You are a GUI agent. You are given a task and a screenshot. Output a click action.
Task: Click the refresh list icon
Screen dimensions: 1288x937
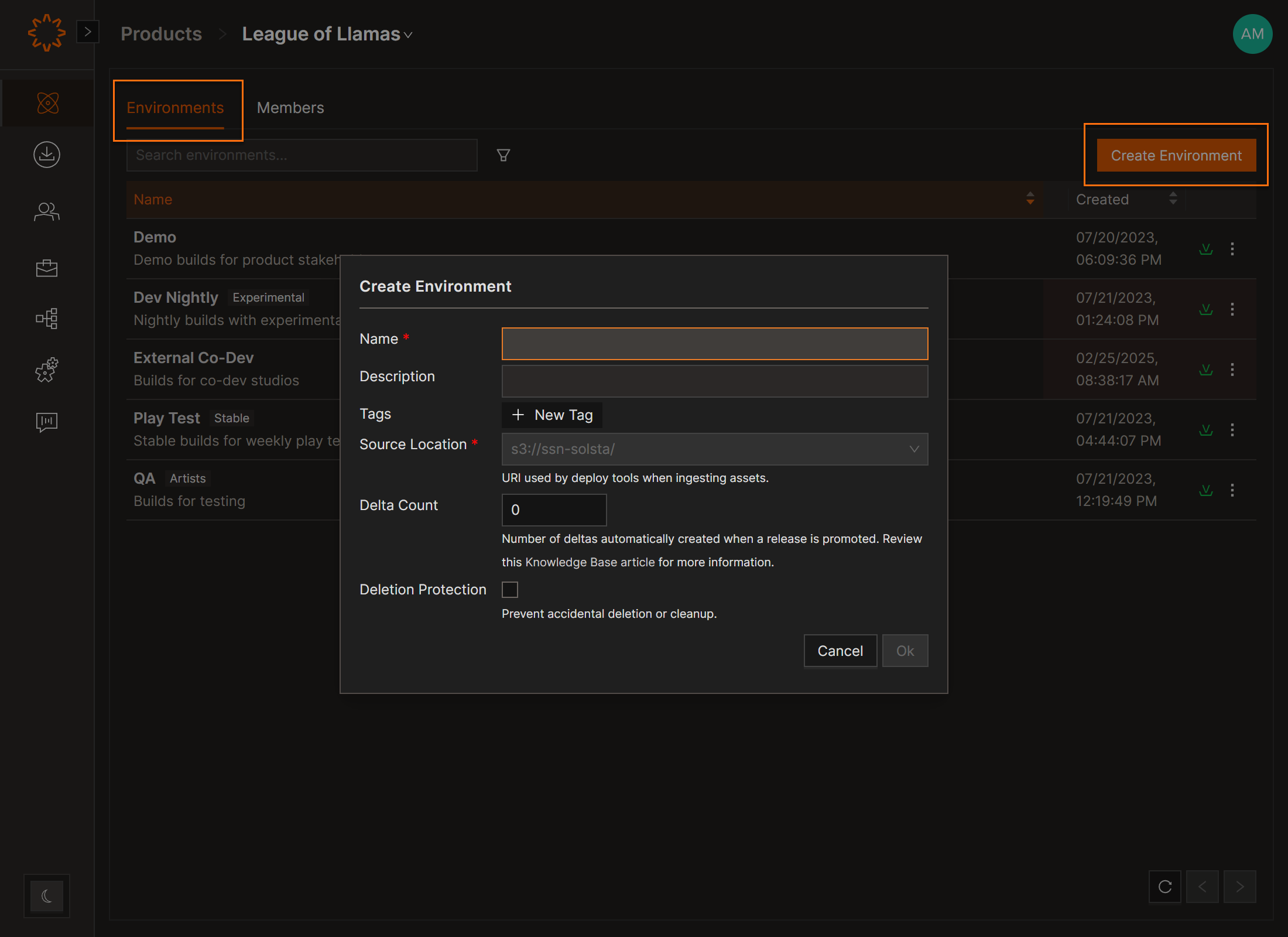click(1164, 887)
